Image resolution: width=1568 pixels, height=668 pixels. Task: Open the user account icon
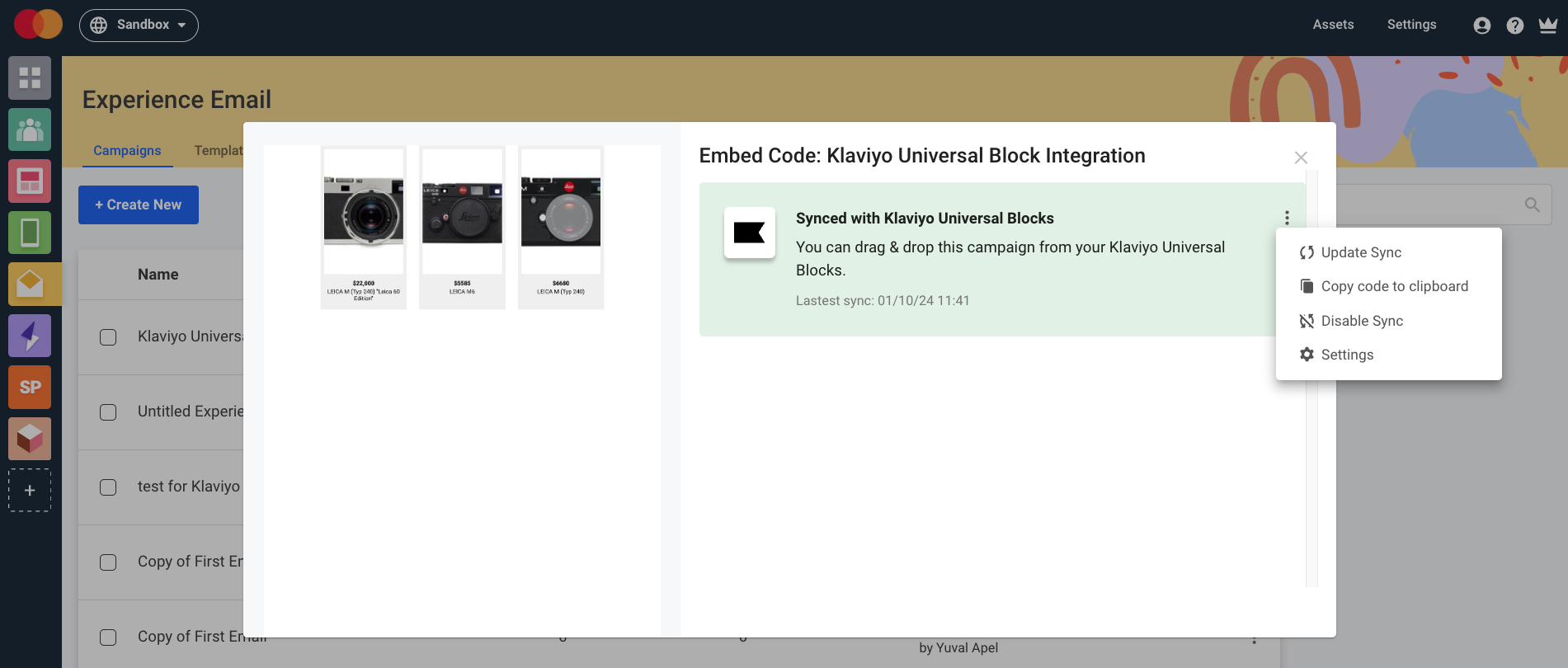click(1482, 26)
